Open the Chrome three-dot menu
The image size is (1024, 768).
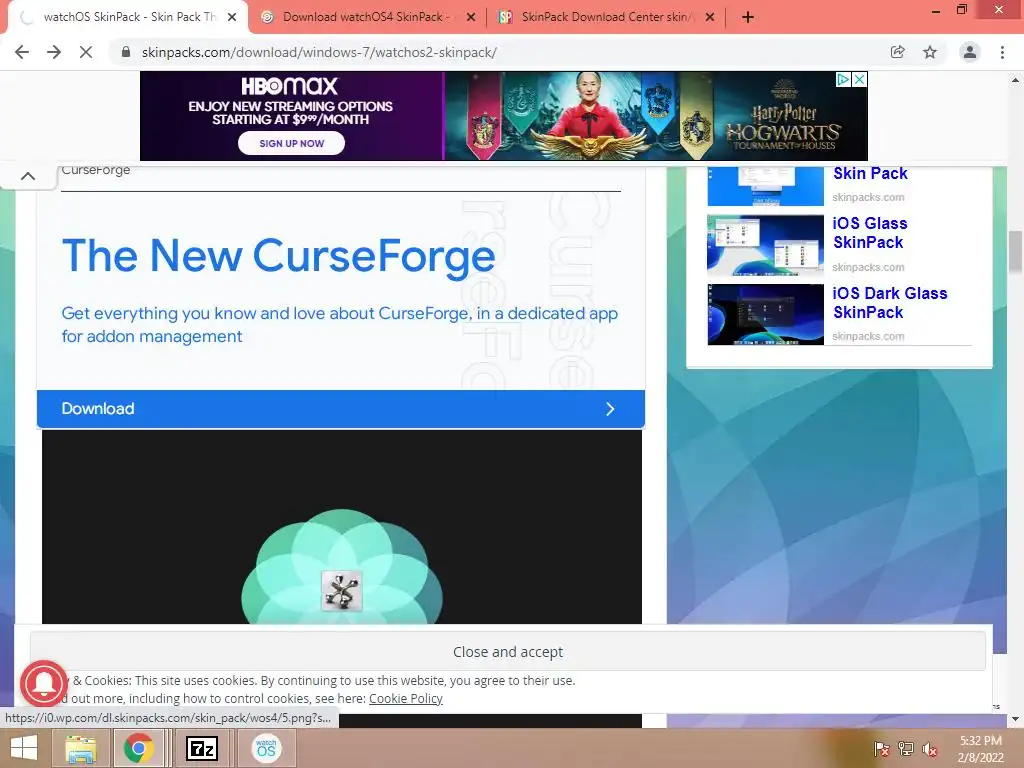click(x=1002, y=52)
